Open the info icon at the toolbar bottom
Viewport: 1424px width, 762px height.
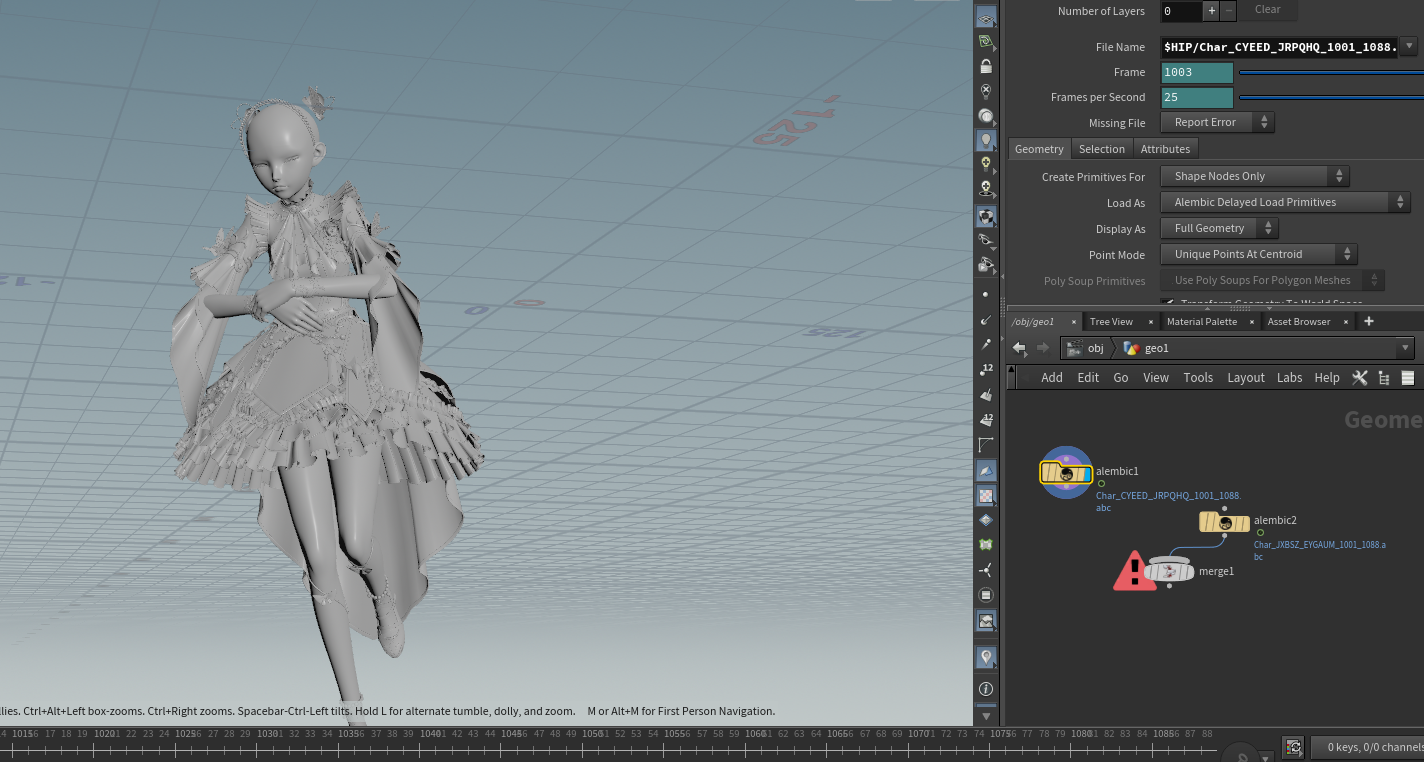pos(986,689)
